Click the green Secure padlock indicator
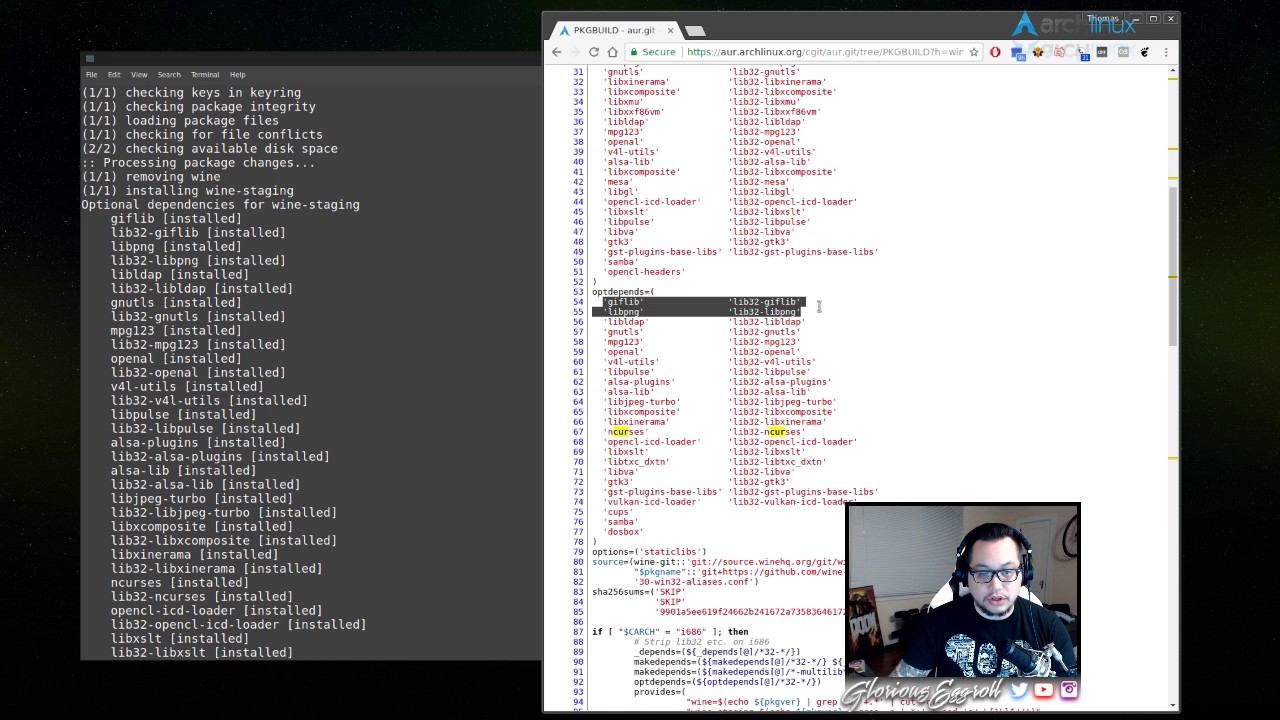Image resolution: width=1280 pixels, height=720 pixels. 653,52
